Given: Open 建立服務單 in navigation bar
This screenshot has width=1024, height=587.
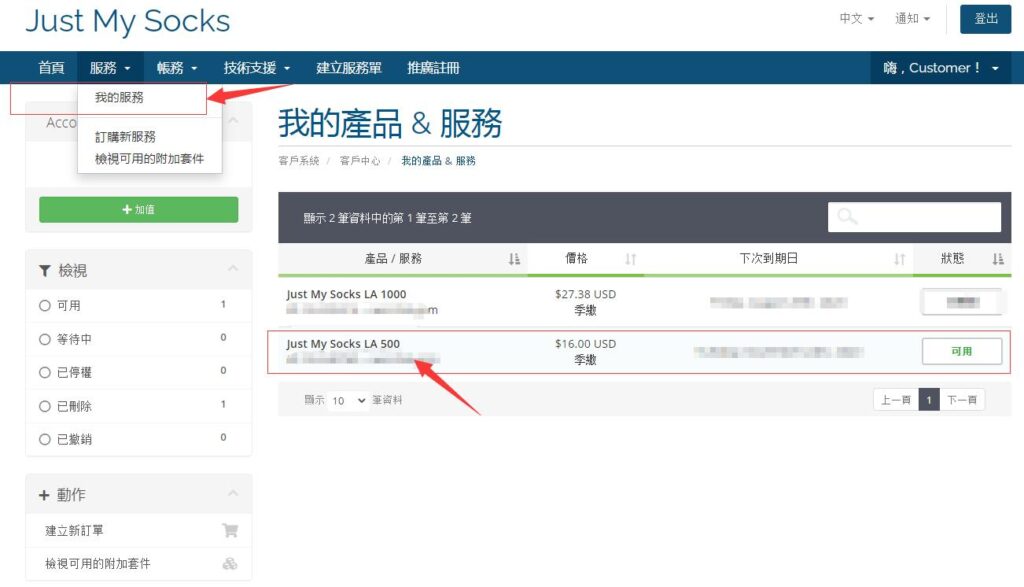Looking at the screenshot, I should point(349,67).
